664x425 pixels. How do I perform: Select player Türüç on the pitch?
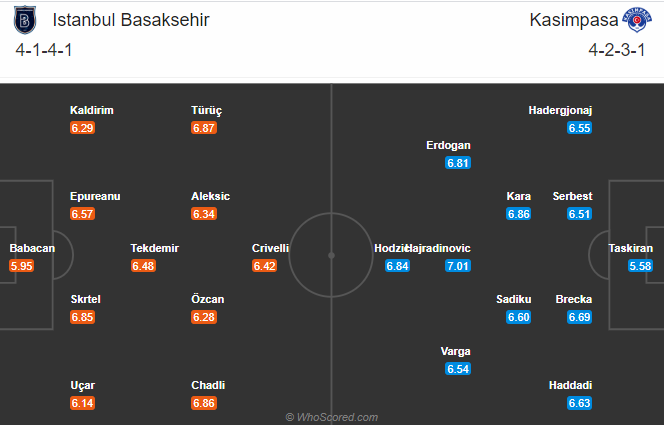206,111
